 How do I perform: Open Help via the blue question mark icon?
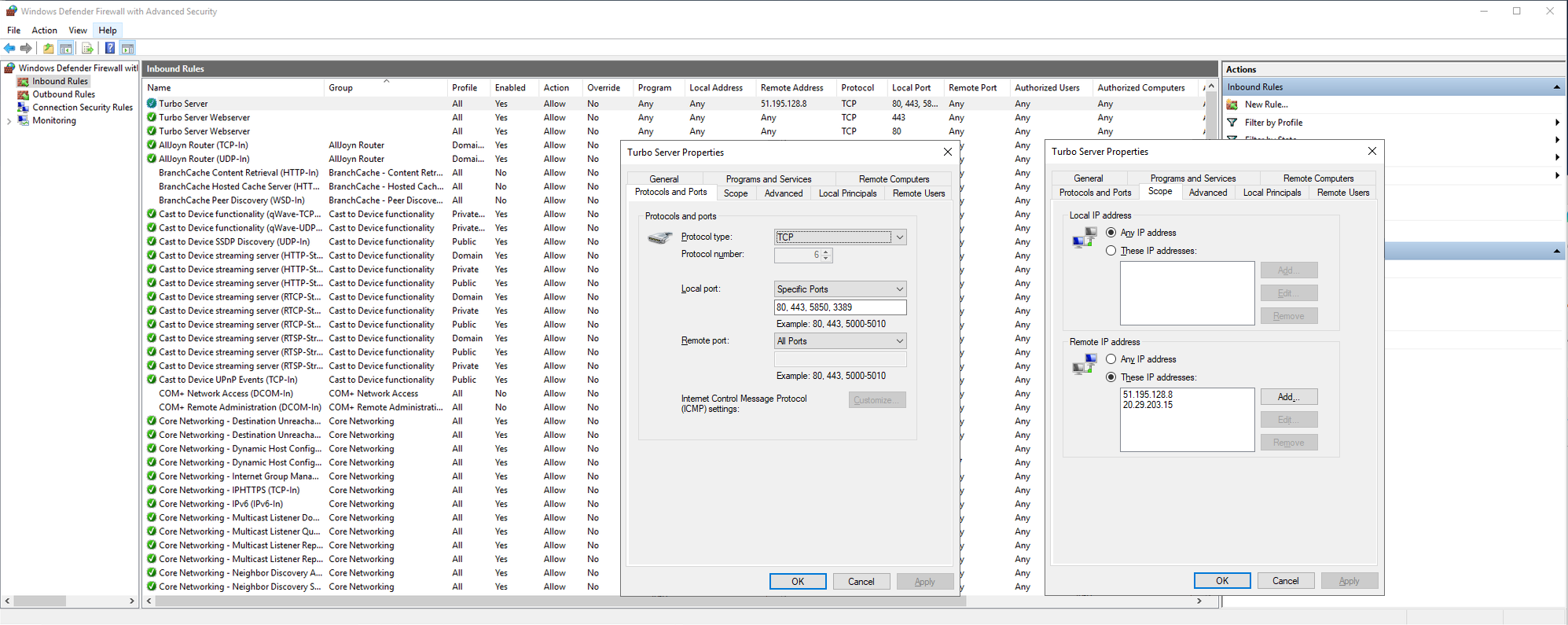pyautogui.click(x=110, y=49)
